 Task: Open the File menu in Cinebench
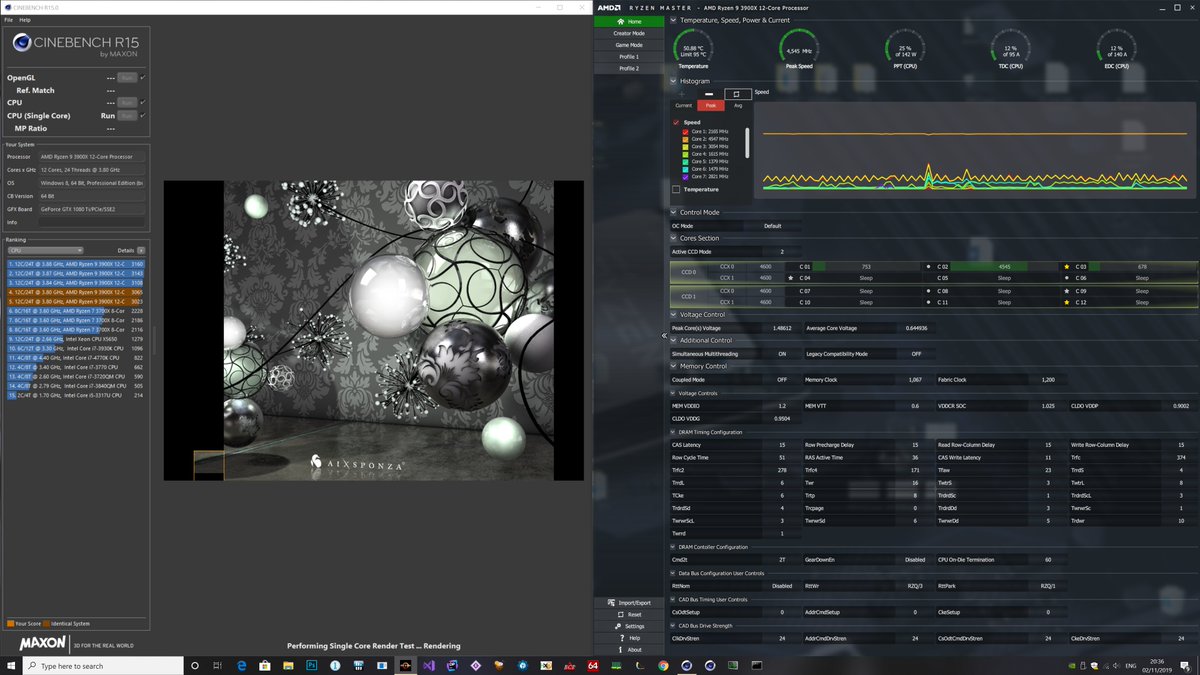click(8, 20)
